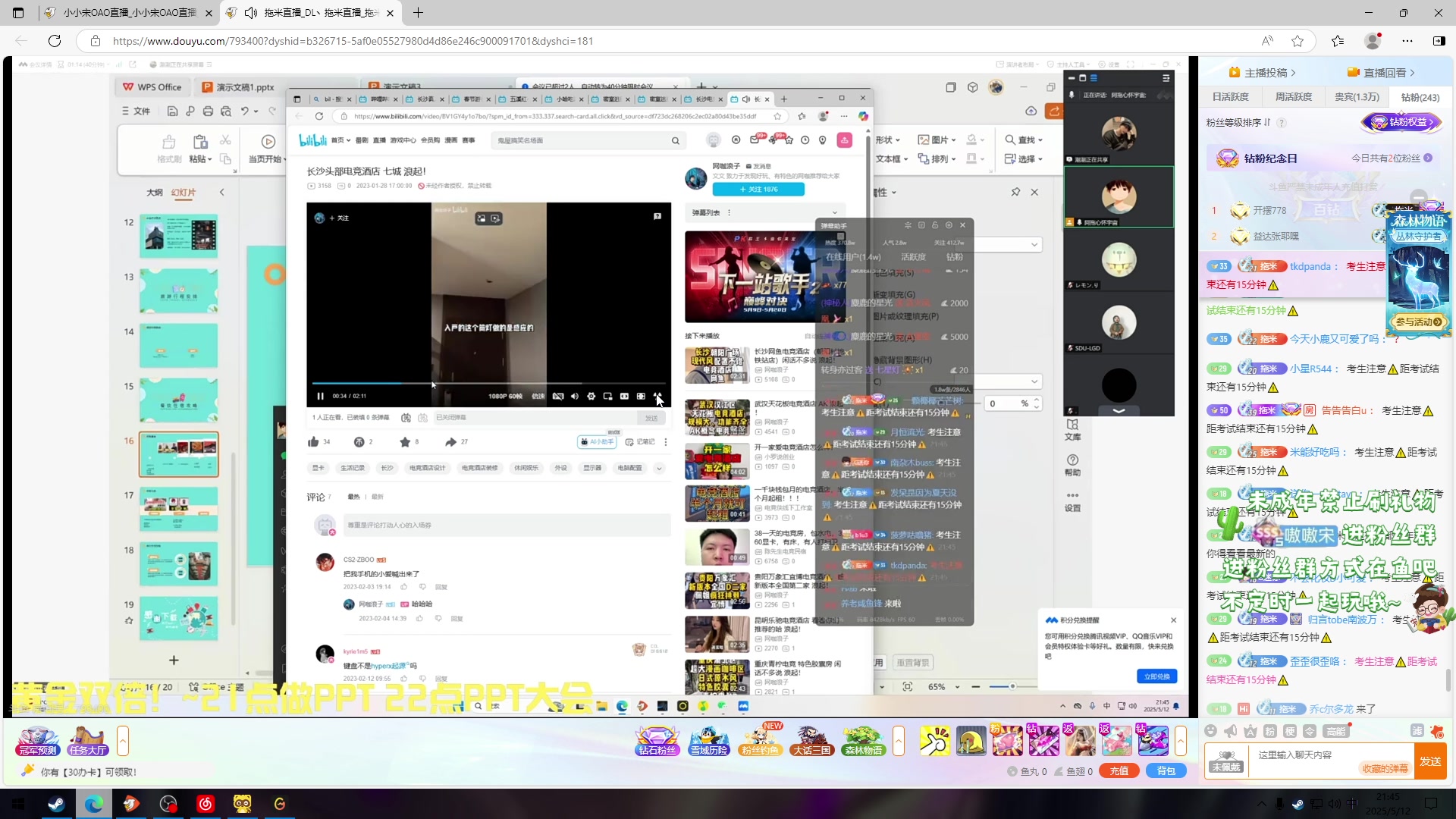Expand the 弹幕列表 panel on bilibili
The image size is (1456, 819).
835,213
